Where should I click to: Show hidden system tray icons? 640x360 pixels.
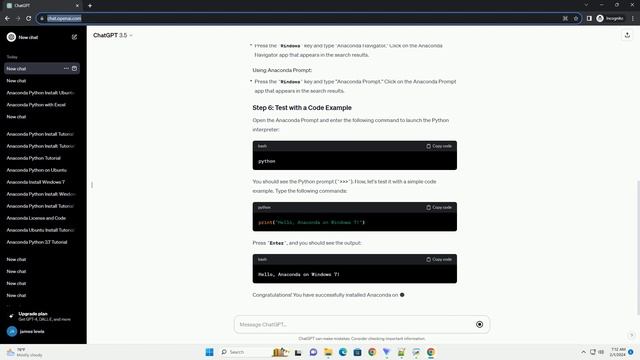[x=583, y=352]
